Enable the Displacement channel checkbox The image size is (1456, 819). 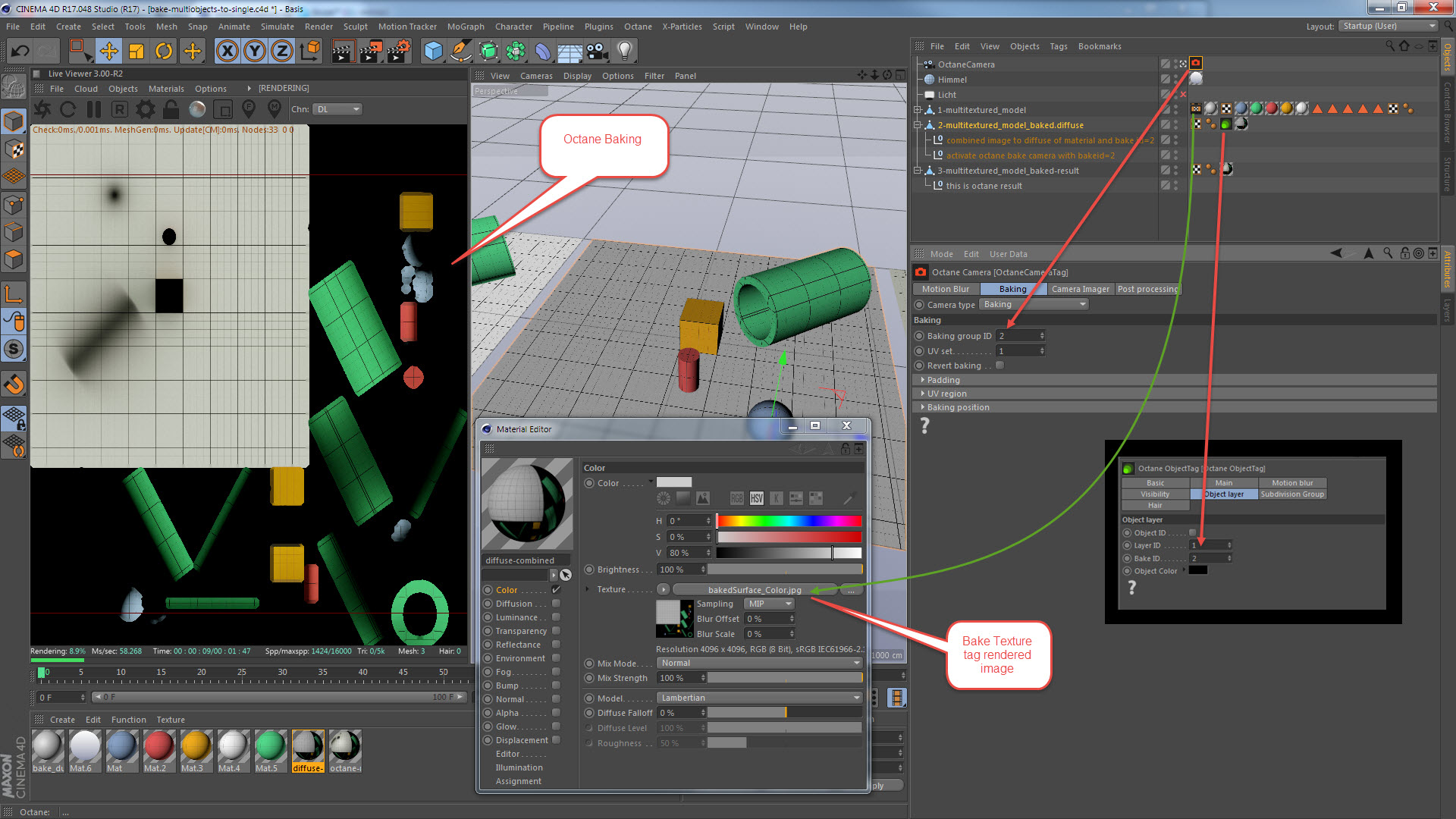pyautogui.click(x=556, y=740)
